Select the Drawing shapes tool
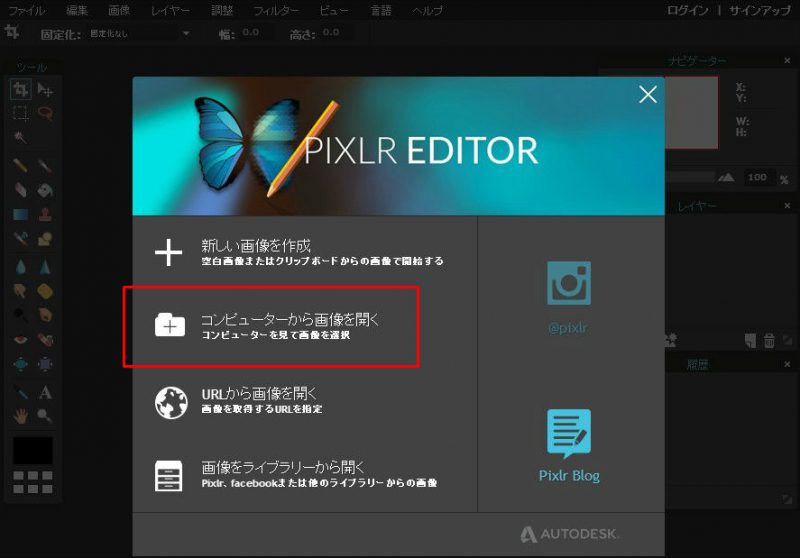The height and width of the screenshot is (558, 800). (45, 239)
